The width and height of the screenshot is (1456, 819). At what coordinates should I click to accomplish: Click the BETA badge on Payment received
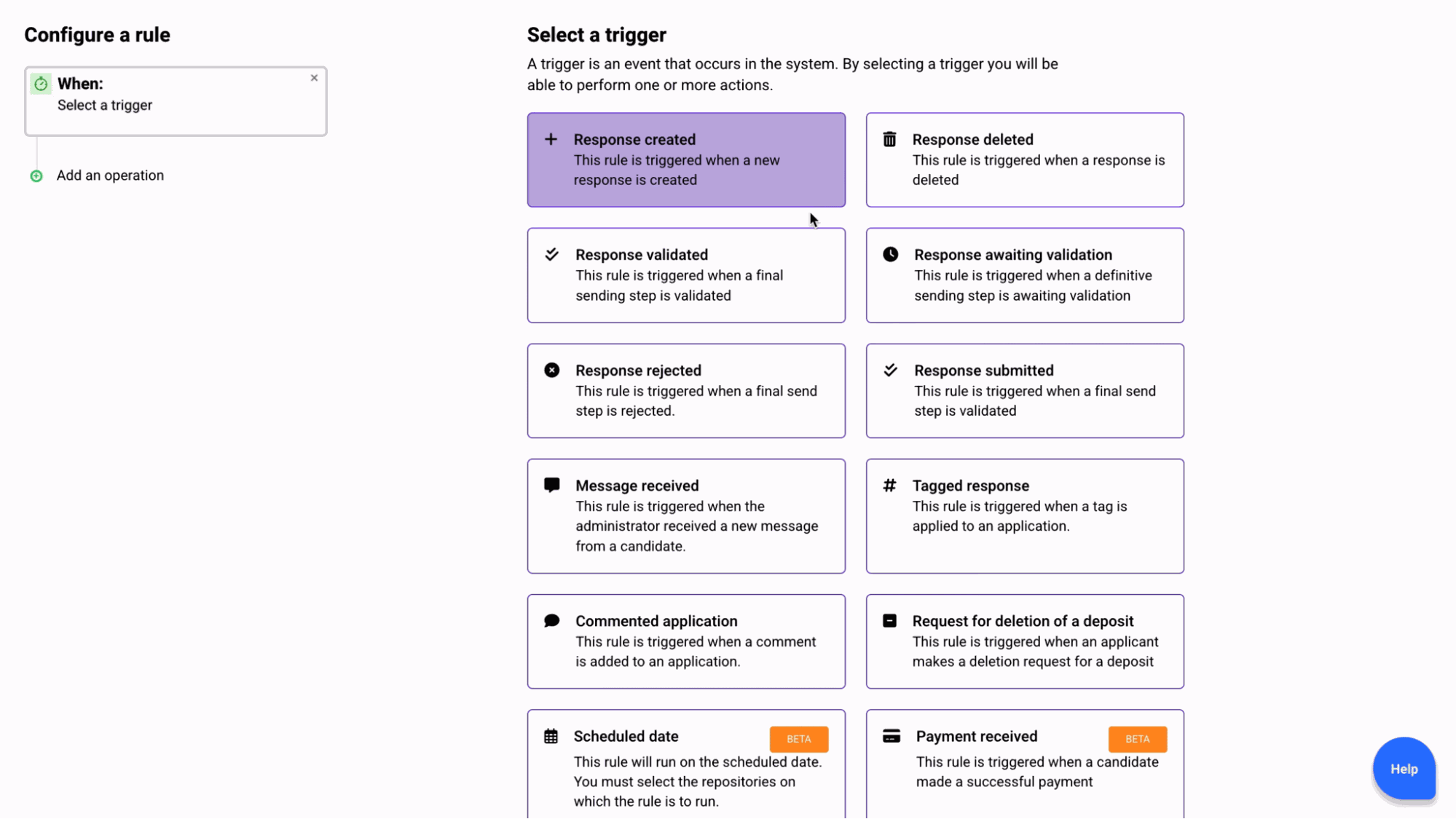coord(1137,739)
